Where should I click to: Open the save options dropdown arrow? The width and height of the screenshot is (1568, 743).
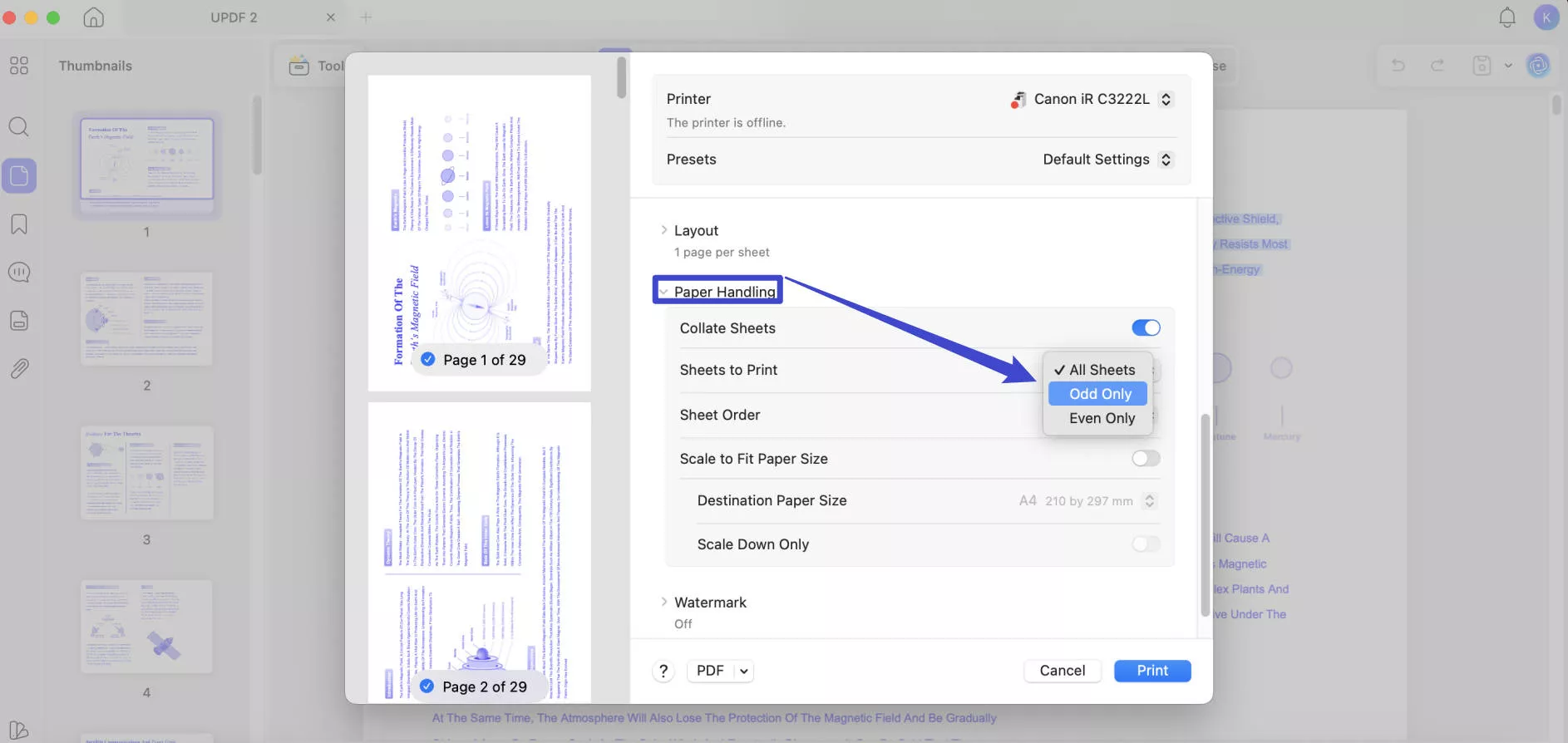coord(1508,66)
